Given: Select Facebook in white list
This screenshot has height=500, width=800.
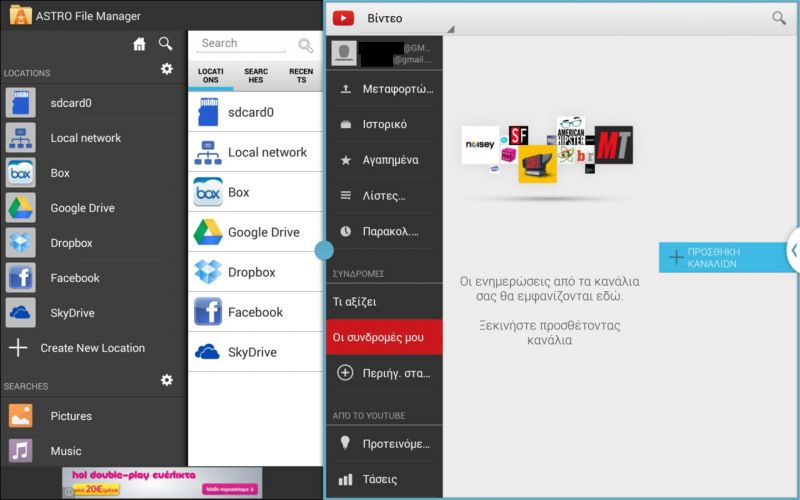Looking at the screenshot, I should click(x=256, y=312).
